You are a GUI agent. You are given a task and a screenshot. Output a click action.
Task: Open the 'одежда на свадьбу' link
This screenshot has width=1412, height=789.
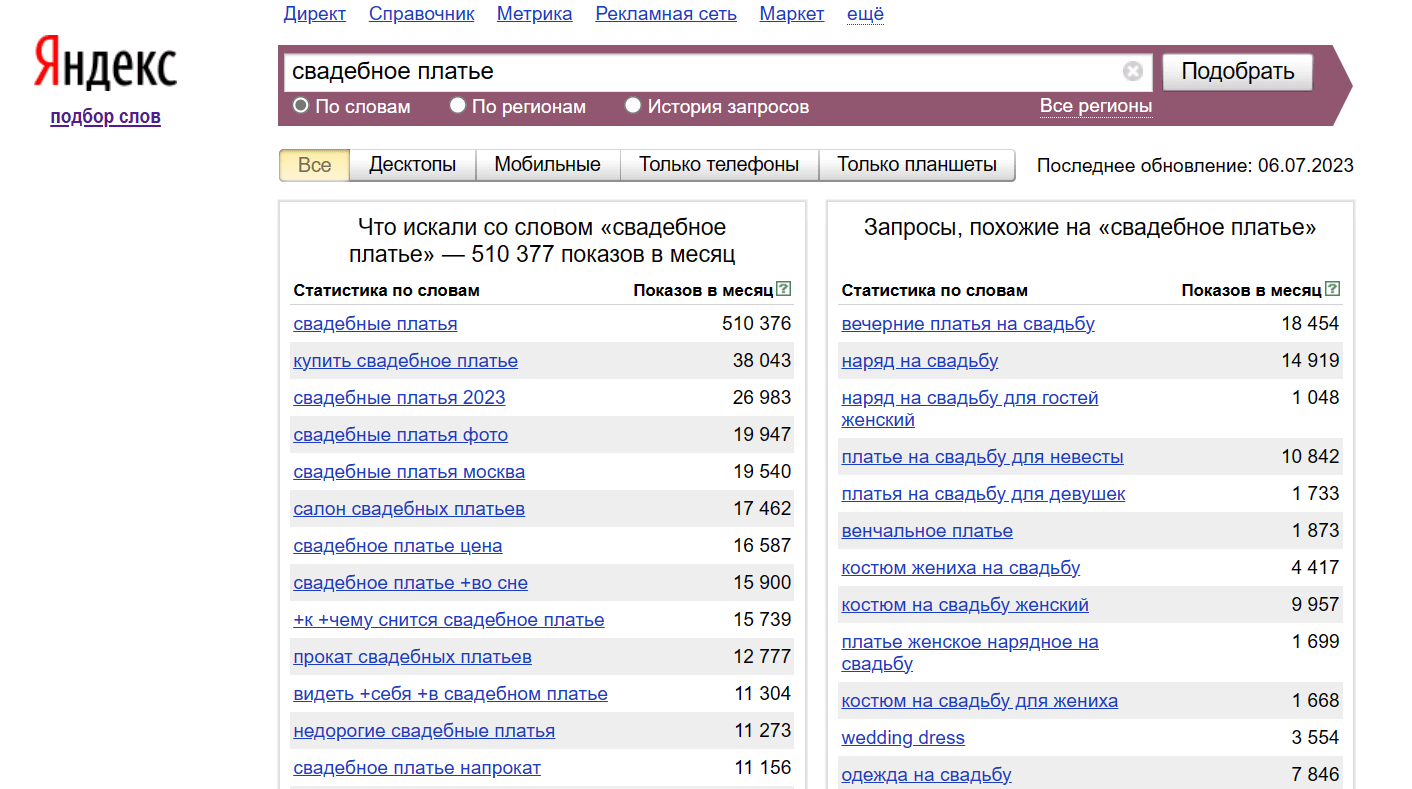tap(927, 775)
